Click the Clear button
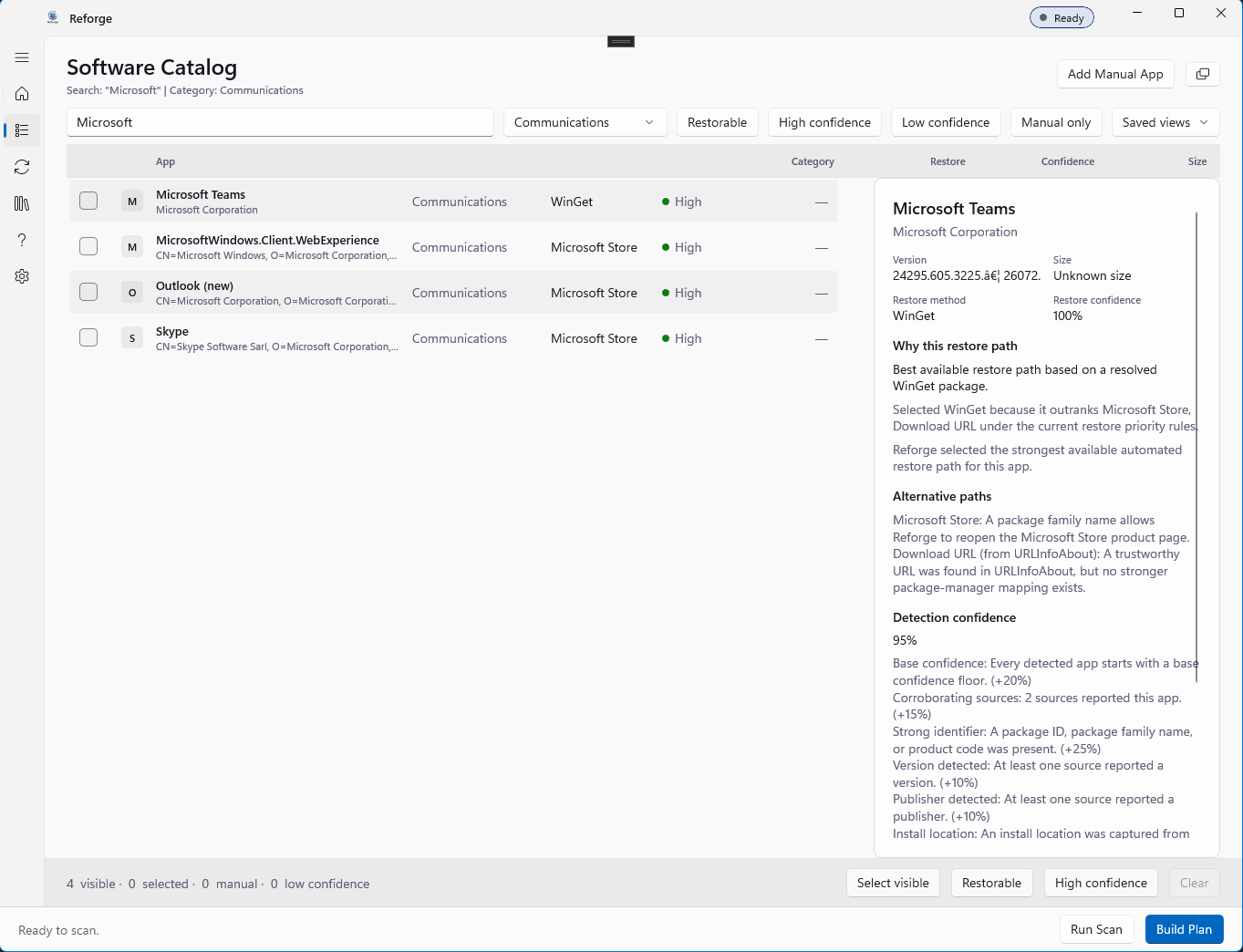Screen dimensions: 1243x952 click(1194, 883)
